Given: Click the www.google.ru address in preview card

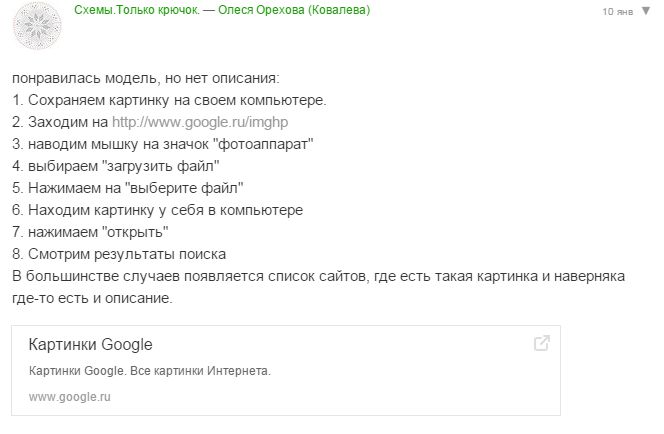Looking at the screenshot, I should click(69, 397).
